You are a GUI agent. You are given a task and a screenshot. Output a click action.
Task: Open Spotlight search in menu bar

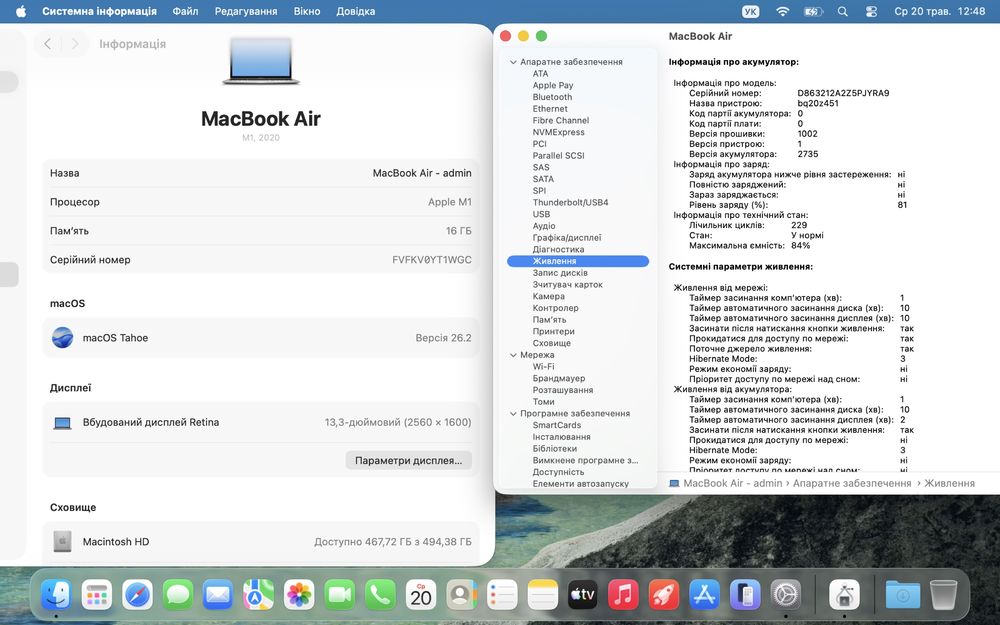[842, 11]
